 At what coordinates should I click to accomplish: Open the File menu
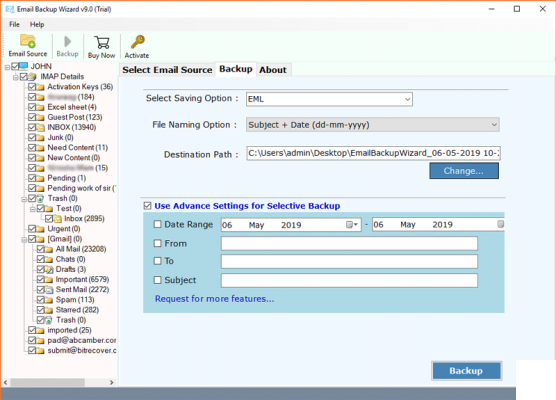click(x=14, y=24)
